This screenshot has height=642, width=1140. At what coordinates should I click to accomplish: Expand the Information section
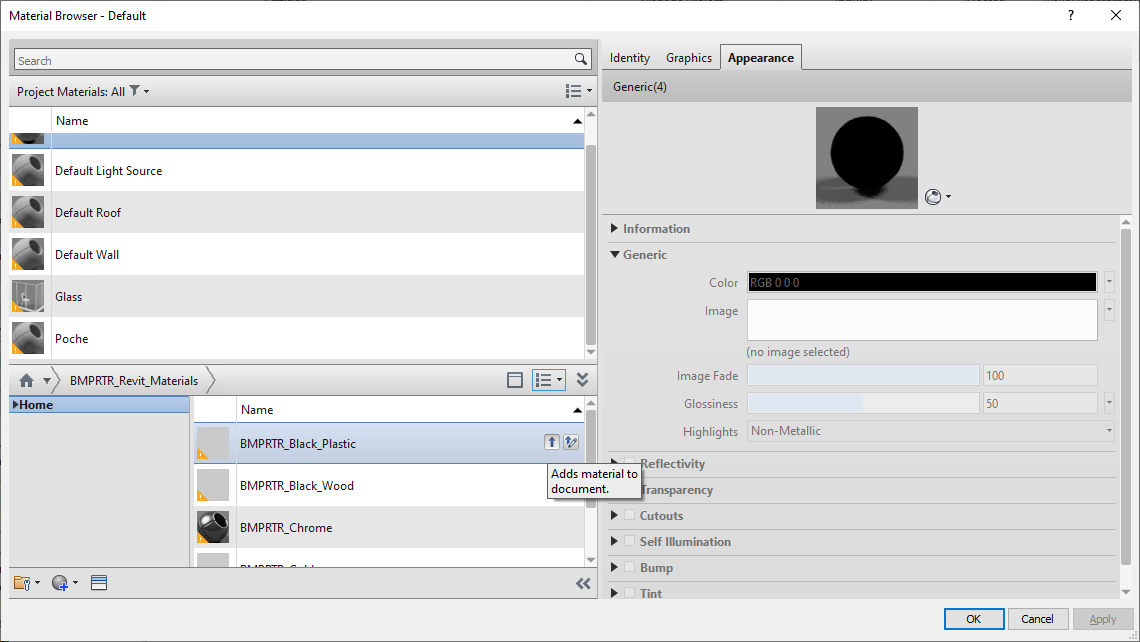click(614, 228)
